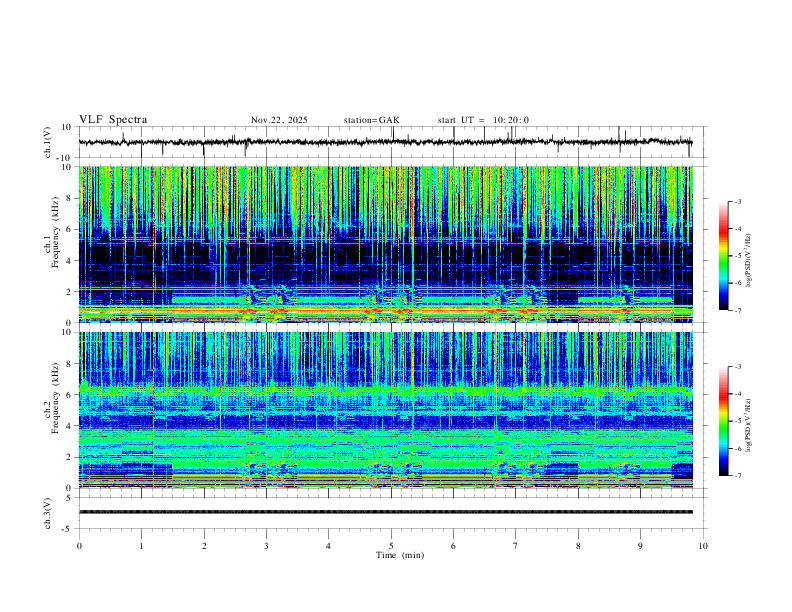Viewport: 792px width, 612px height.
Task: Select the date 'Nov.22, 2025'
Action: coord(279,120)
